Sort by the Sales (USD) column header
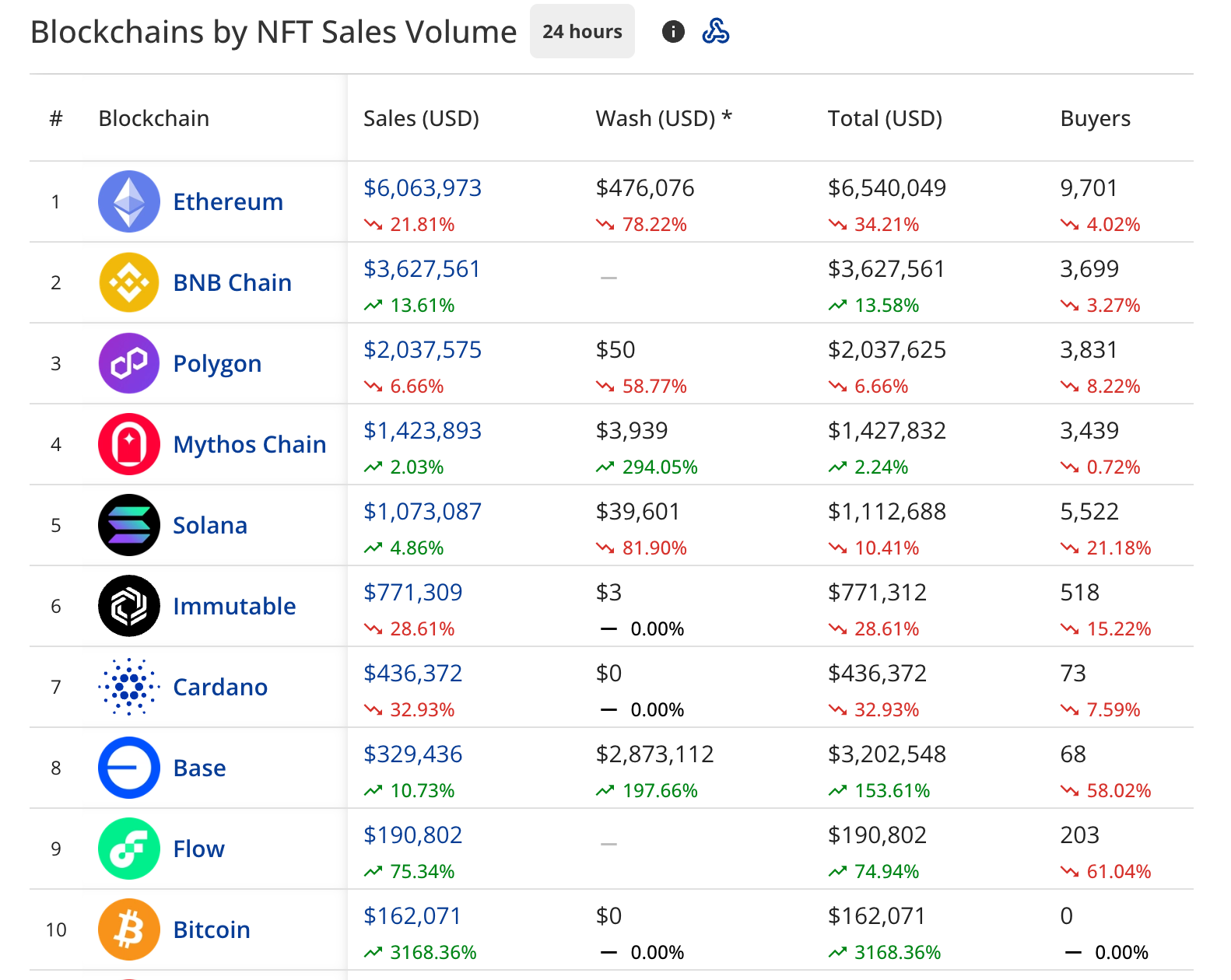This screenshot has width=1231, height=980. pyautogui.click(x=421, y=118)
